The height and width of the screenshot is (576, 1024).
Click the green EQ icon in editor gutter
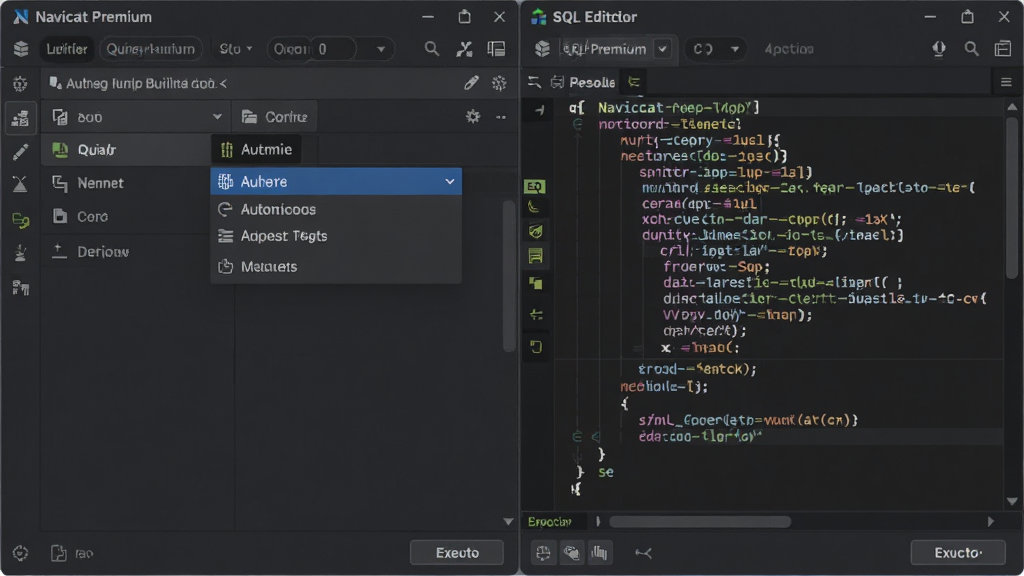534,187
